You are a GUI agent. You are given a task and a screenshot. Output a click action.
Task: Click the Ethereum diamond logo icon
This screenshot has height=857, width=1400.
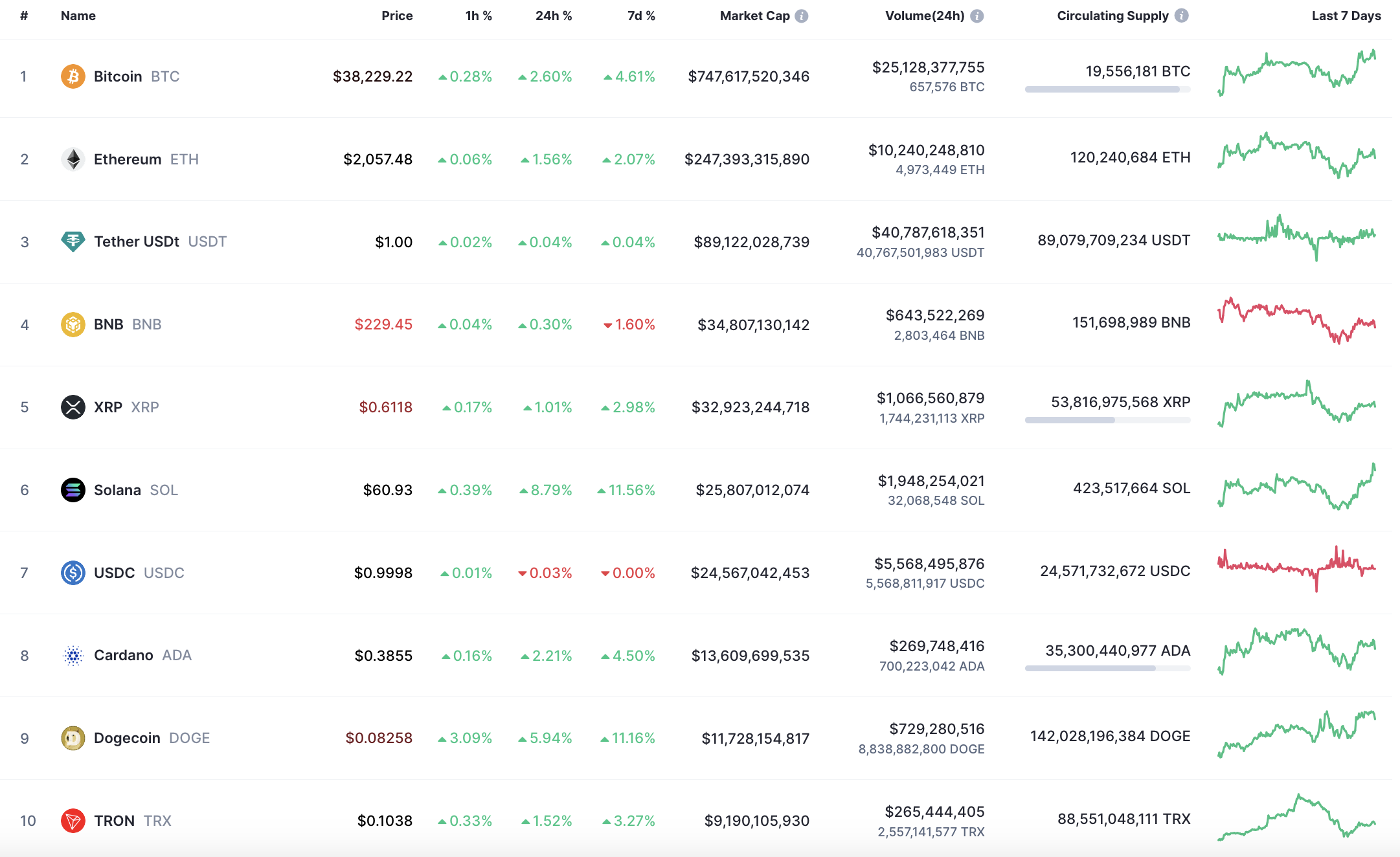tap(73, 159)
